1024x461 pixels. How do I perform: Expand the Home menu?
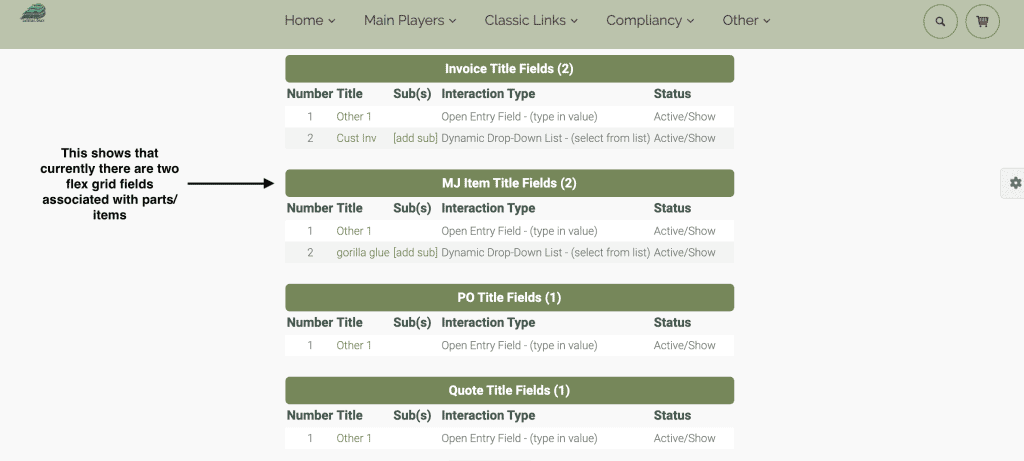click(310, 20)
